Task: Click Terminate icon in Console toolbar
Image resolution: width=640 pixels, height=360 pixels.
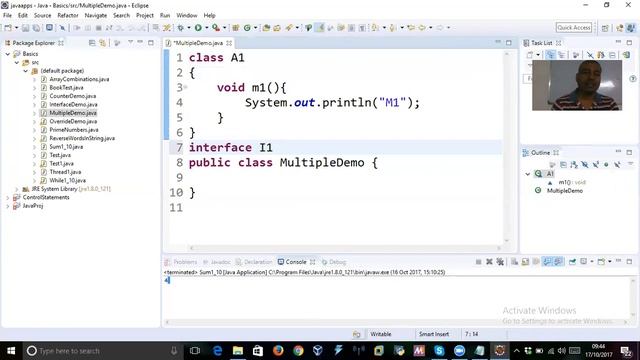Action: pos(478,262)
